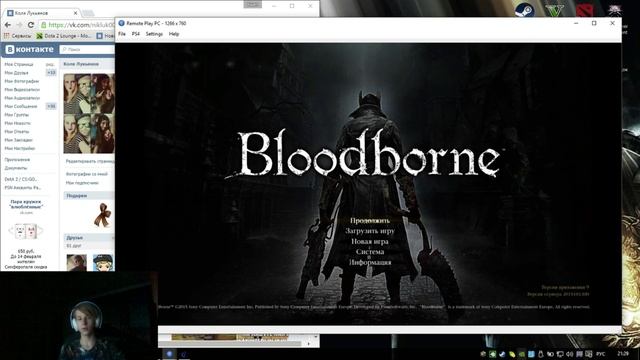Click the action center tray icon
The image size is (640, 360).
point(589,354)
